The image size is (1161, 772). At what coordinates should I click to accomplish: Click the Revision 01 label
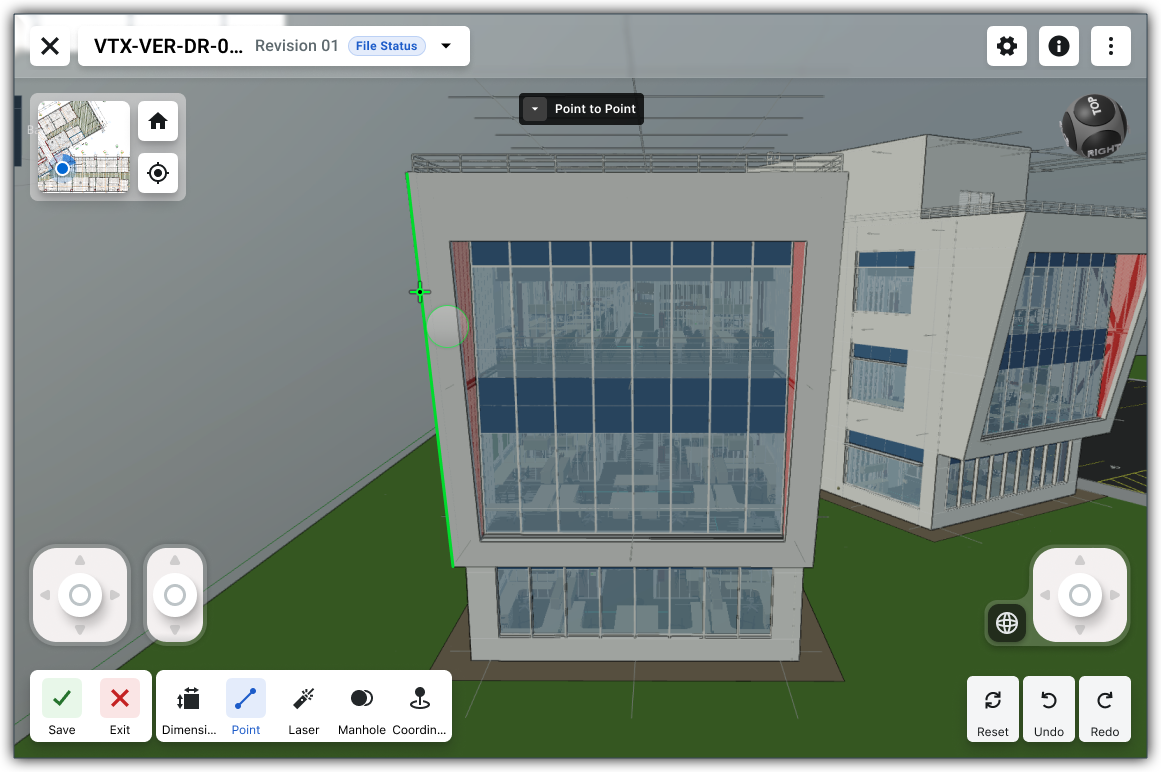[x=296, y=46]
